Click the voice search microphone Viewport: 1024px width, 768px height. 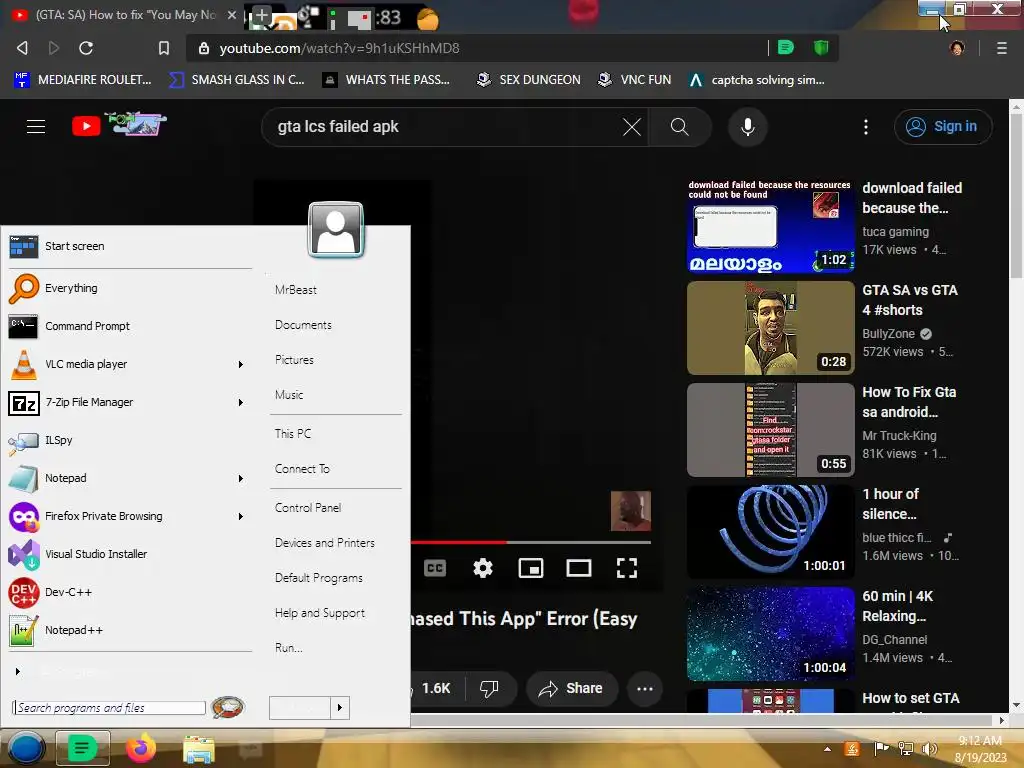[x=748, y=127]
